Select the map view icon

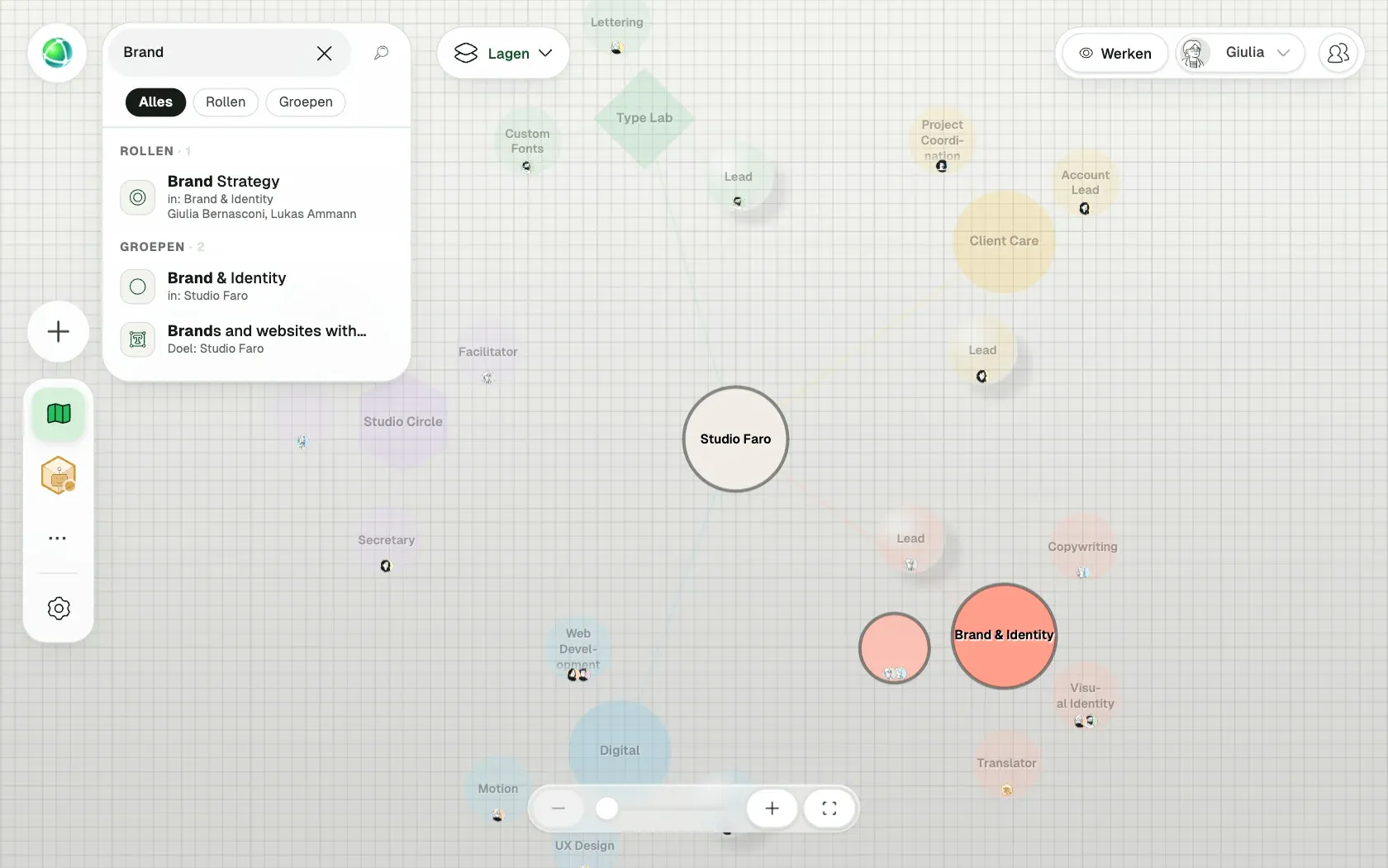59,413
